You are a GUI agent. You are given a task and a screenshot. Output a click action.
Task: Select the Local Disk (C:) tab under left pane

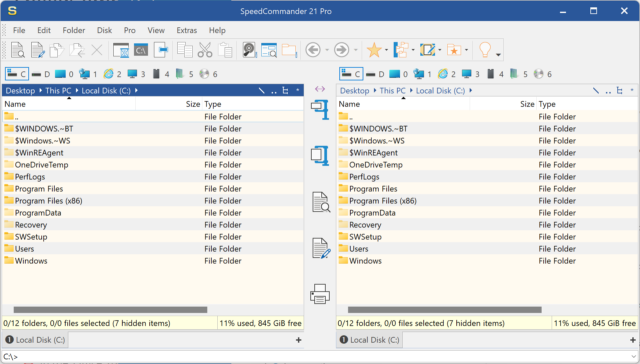point(35,340)
